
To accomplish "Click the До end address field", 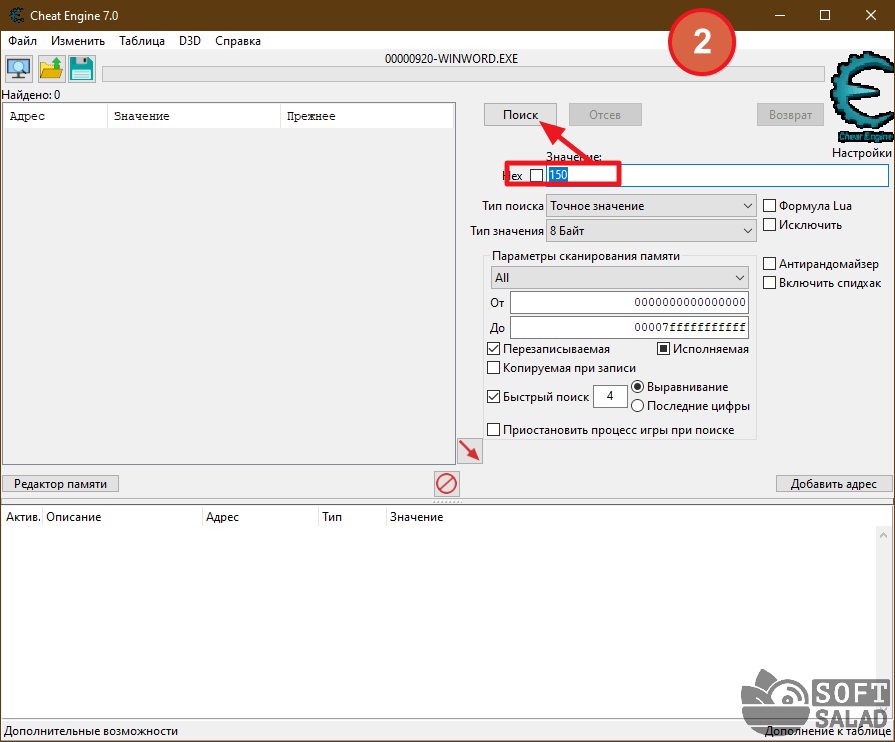I will coord(629,328).
